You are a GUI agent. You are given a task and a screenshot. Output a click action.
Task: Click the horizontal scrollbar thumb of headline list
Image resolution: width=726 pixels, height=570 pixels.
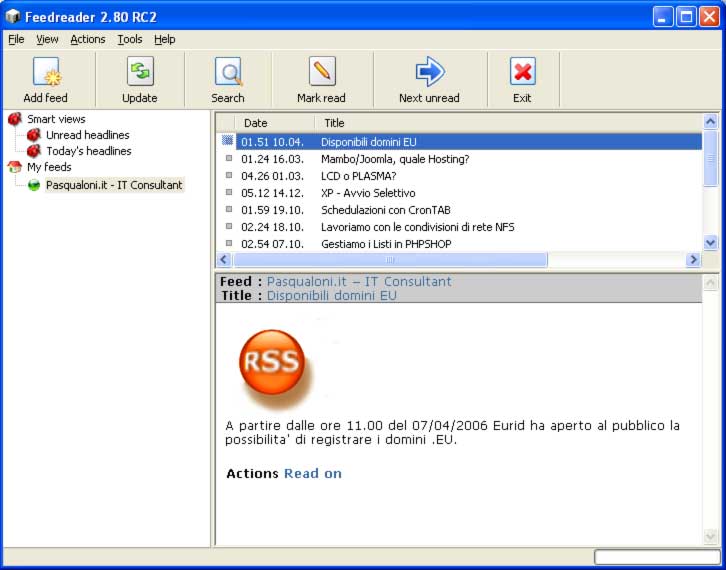click(390, 259)
